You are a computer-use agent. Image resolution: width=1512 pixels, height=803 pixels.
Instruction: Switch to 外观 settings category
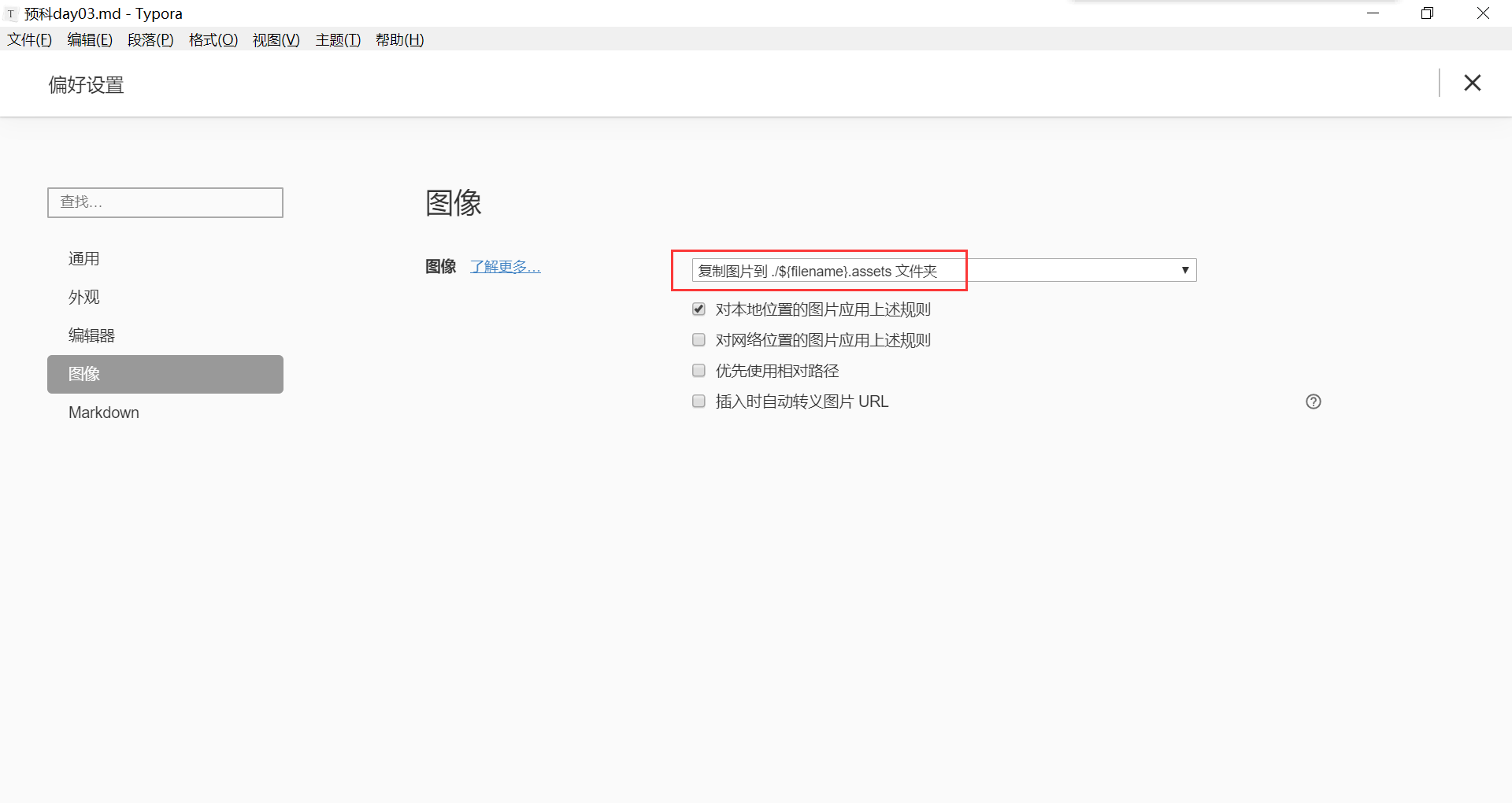pos(84,298)
